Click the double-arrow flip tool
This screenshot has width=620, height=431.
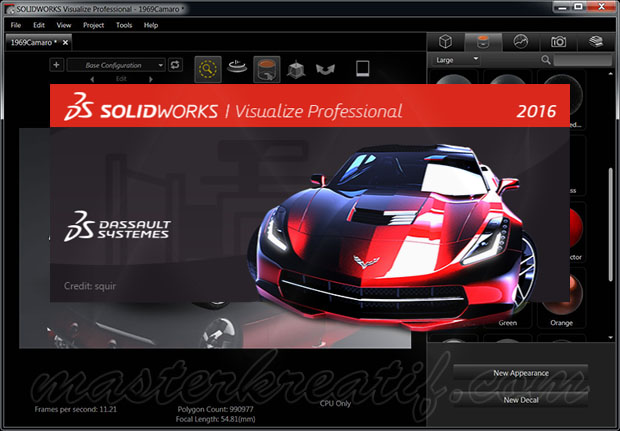[325, 70]
